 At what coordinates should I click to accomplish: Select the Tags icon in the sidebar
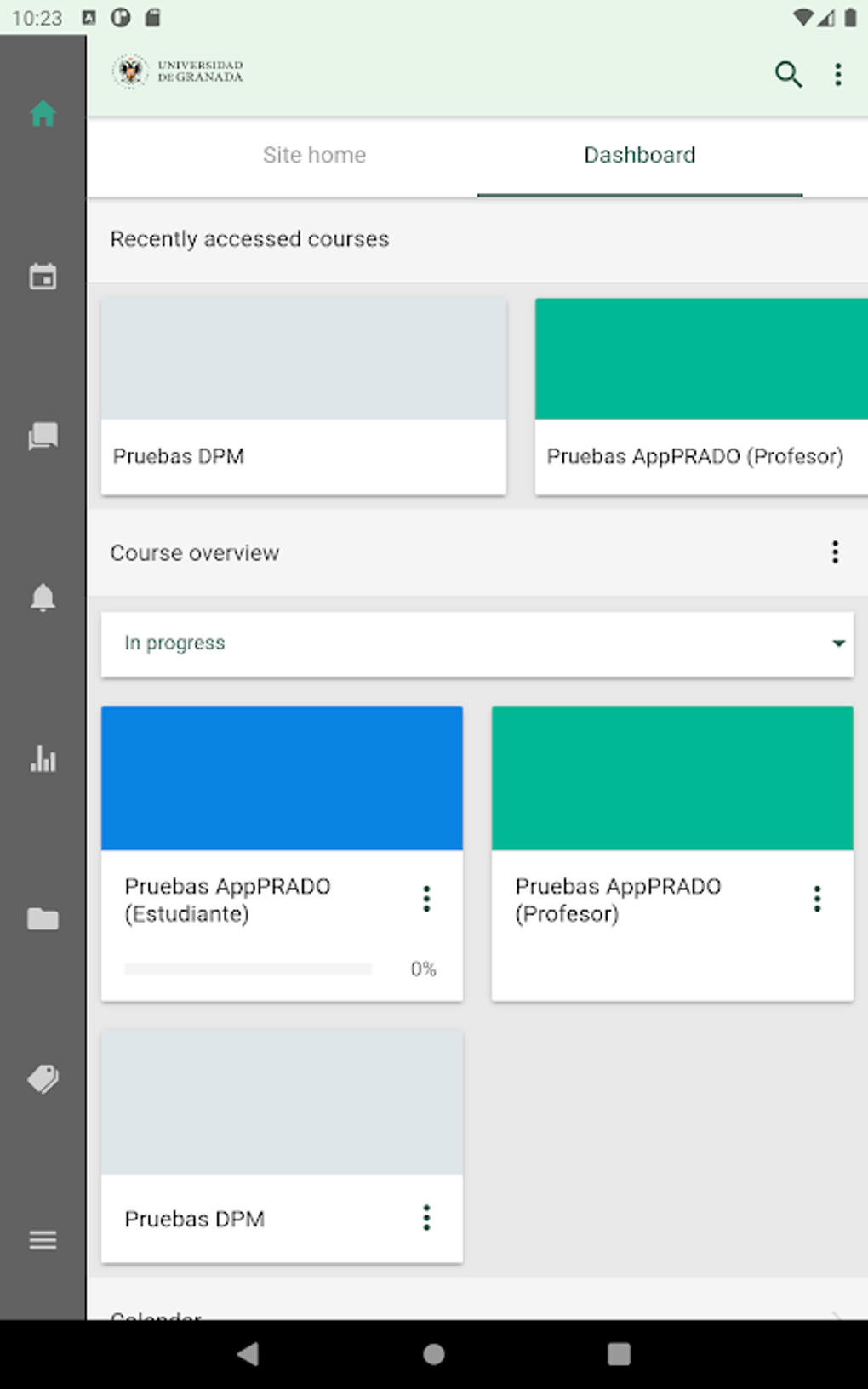click(x=43, y=1079)
